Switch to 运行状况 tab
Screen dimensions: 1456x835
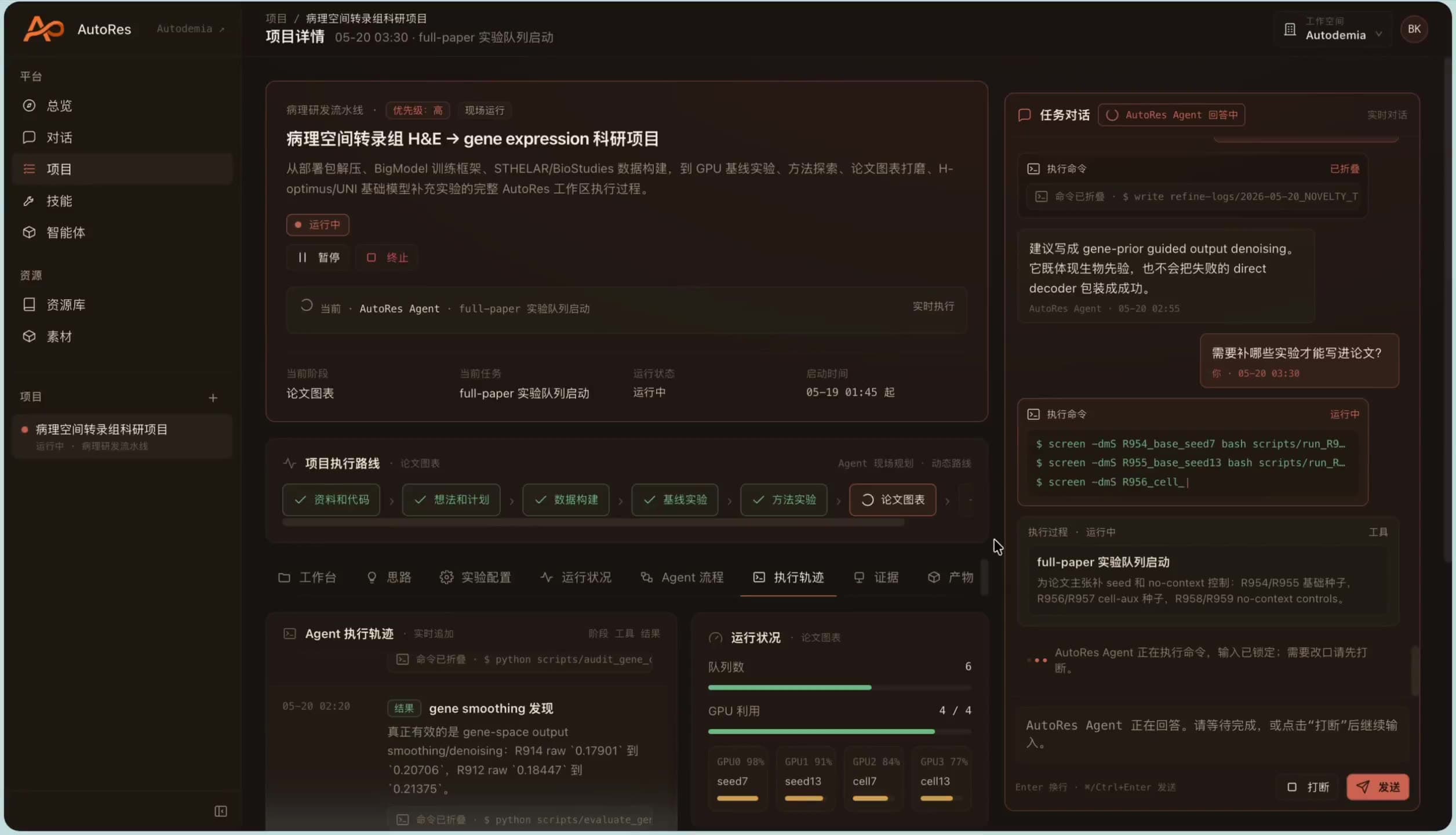(x=576, y=578)
